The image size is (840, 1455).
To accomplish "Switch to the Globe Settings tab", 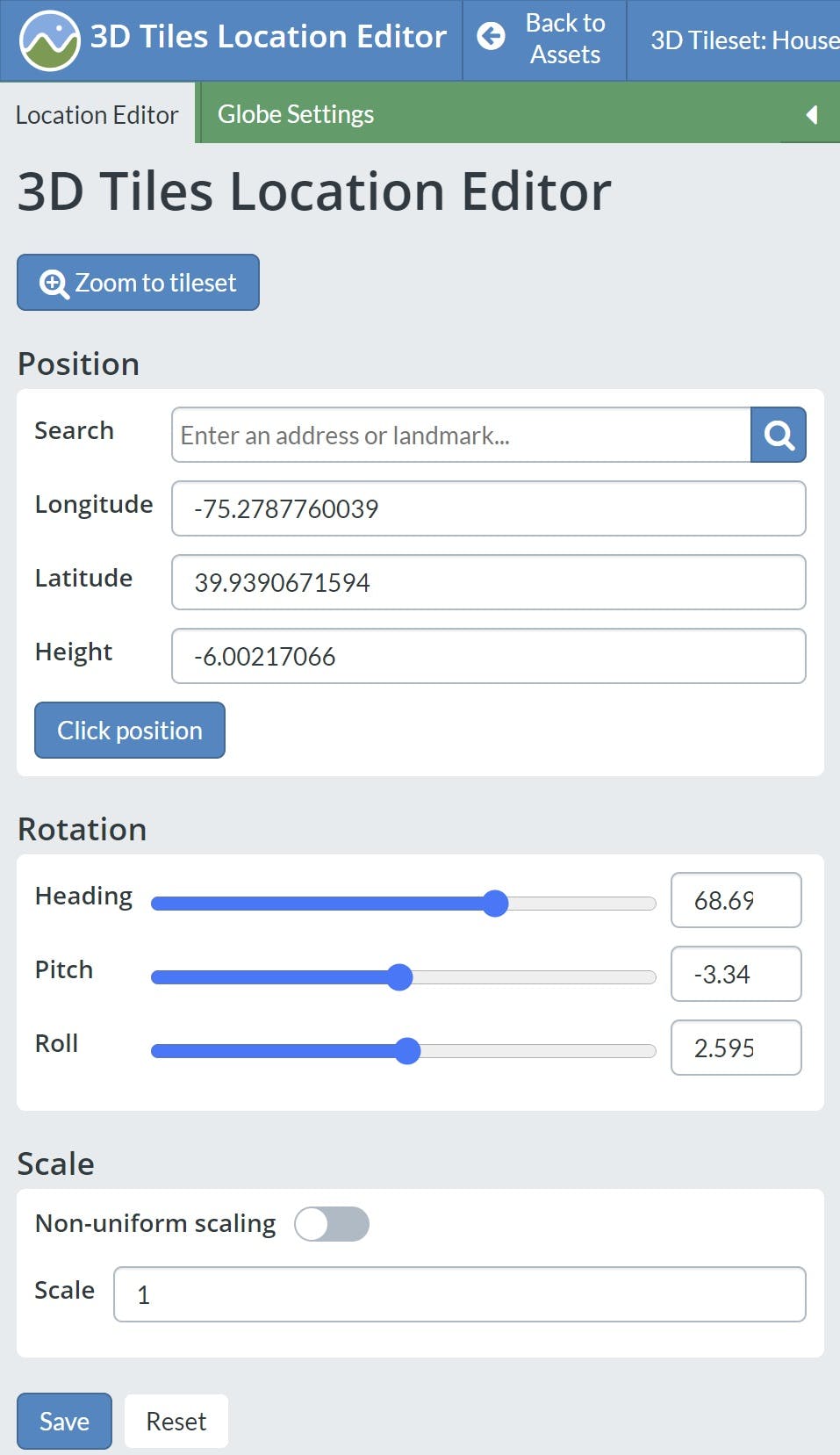I will point(295,113).
